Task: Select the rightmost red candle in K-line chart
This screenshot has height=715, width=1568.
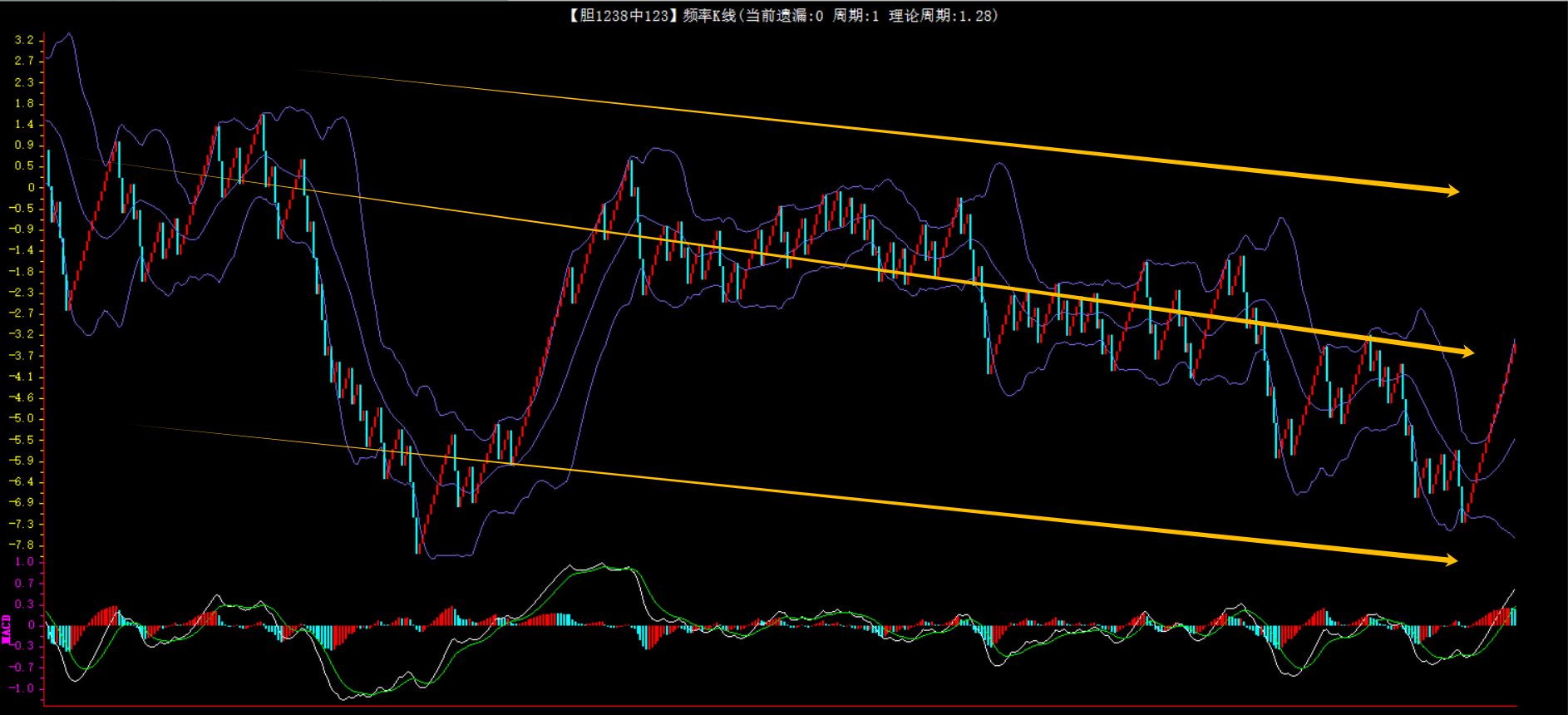Action: [x=1514, y=348]
